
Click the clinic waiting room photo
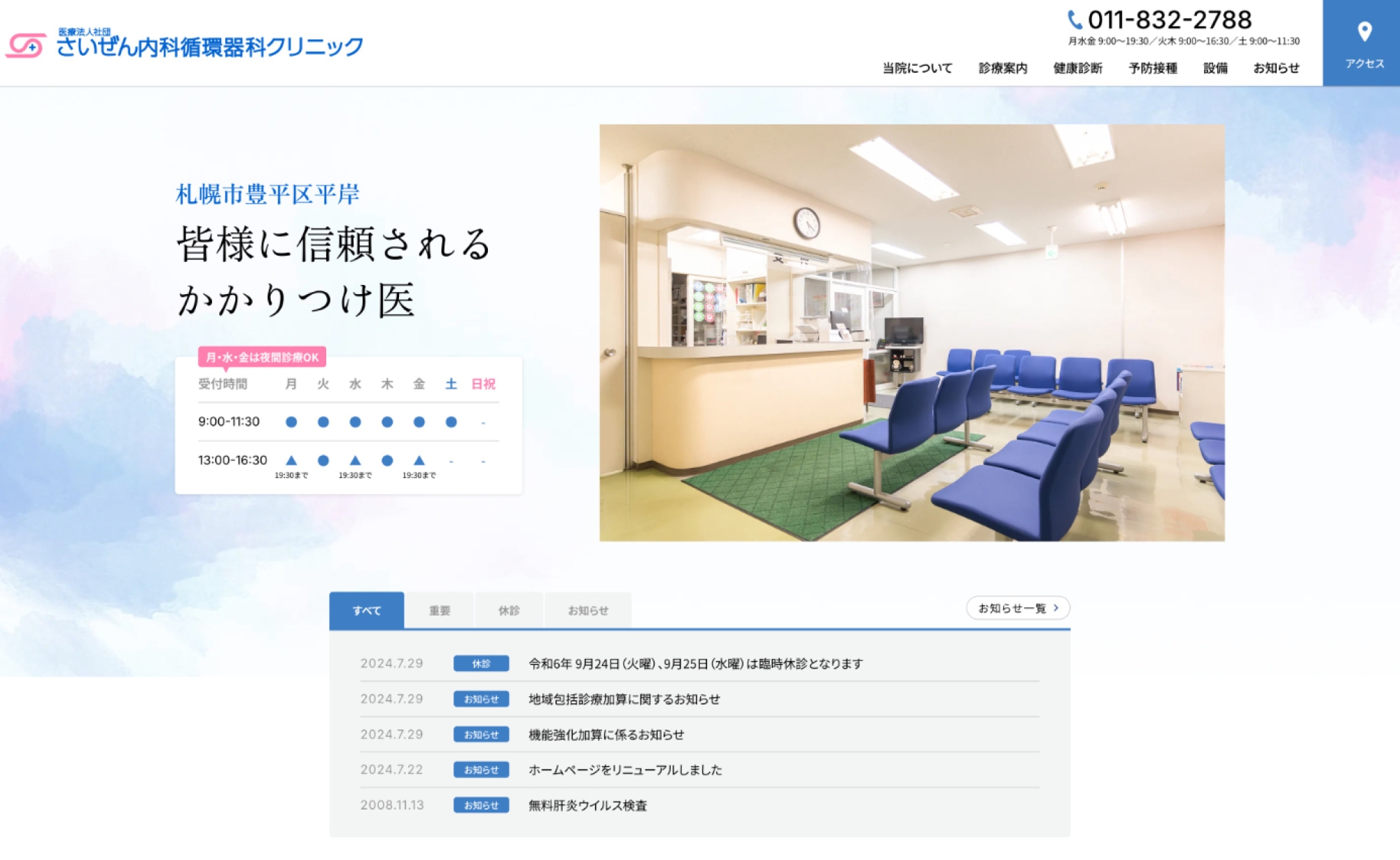pyautogui.click(x=911, y=333)
